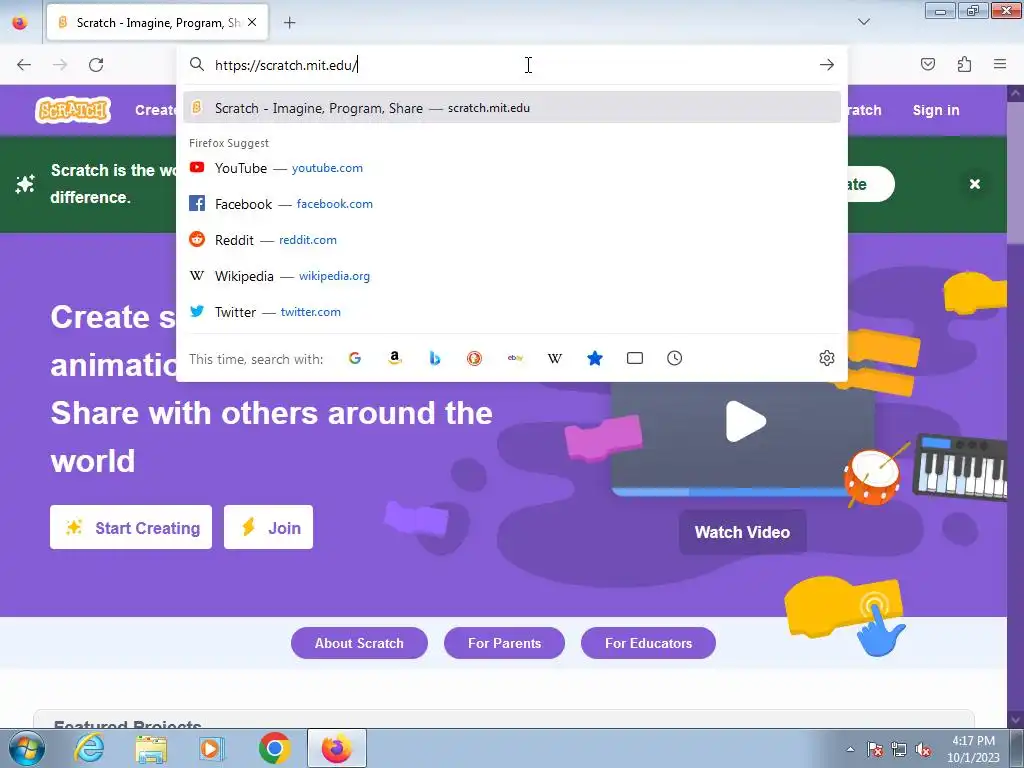Open the Extensions puzzle icon
This screenshot has width=1024, height=768.
click(964, 64)
